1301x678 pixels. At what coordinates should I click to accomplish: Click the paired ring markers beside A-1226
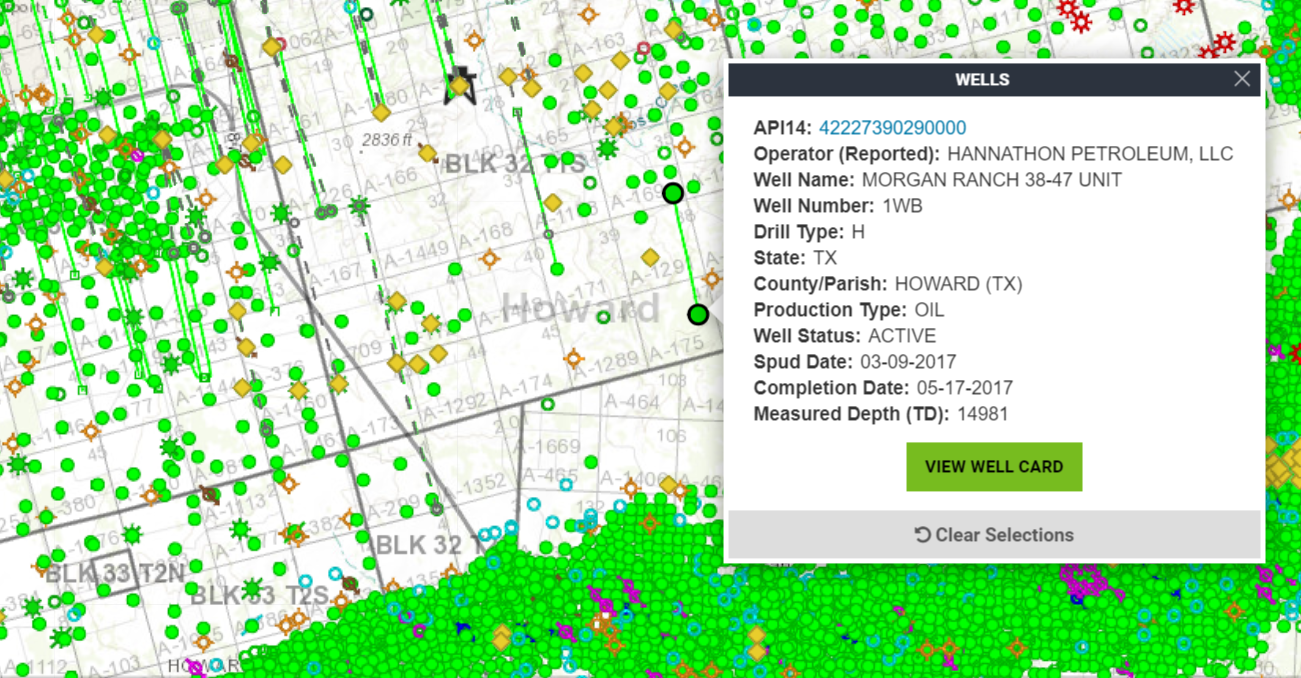tap(326, 212)
